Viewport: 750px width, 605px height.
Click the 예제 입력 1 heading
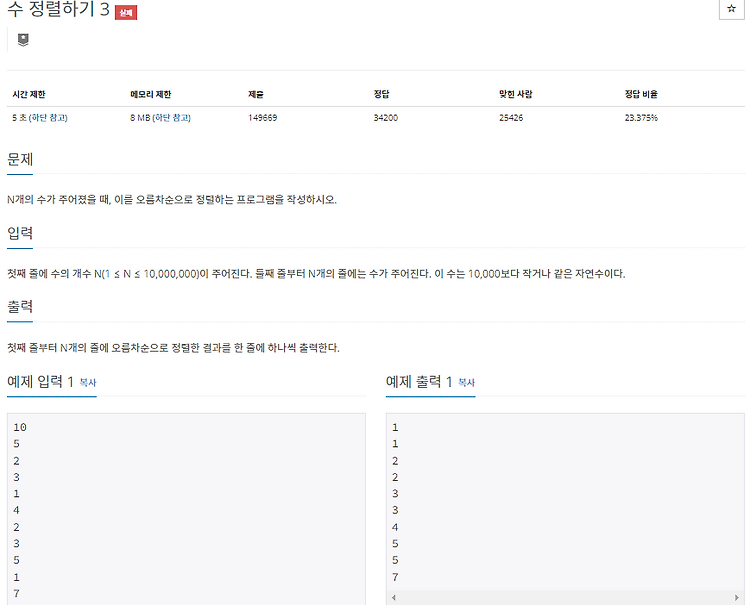(40, 382)
